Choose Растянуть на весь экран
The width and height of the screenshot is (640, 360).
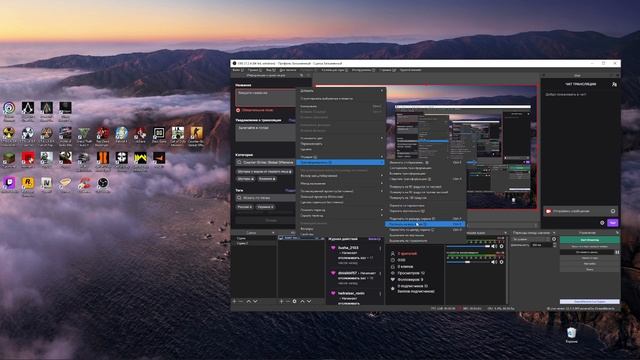point(424,224)
